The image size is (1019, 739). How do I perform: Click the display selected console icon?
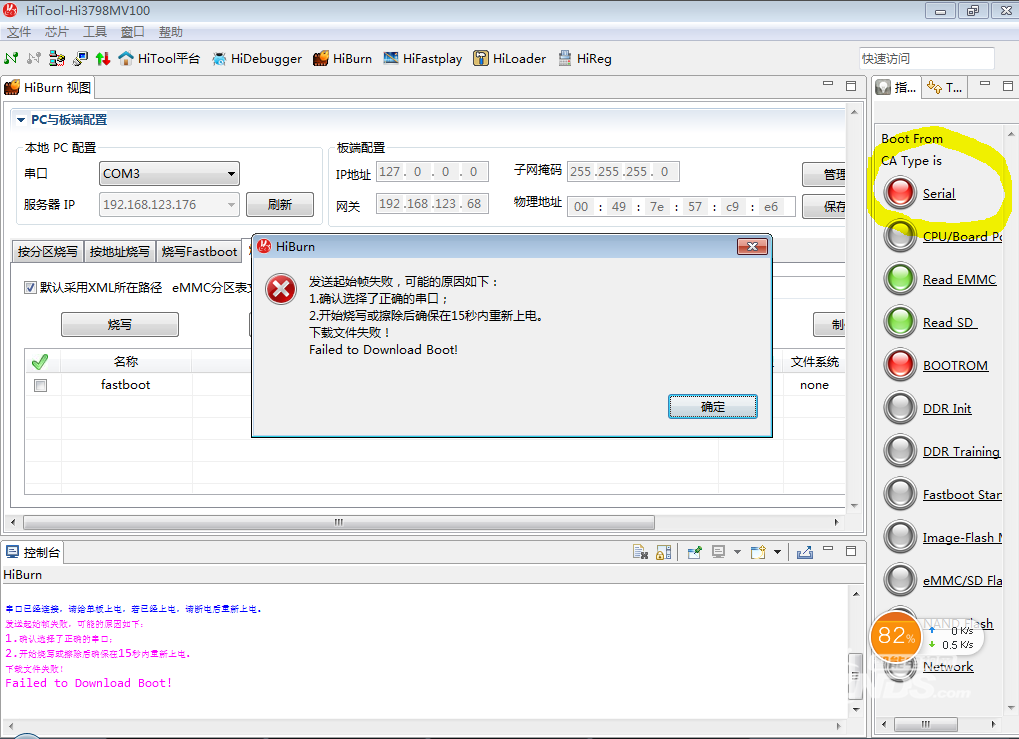click(718, 552)
